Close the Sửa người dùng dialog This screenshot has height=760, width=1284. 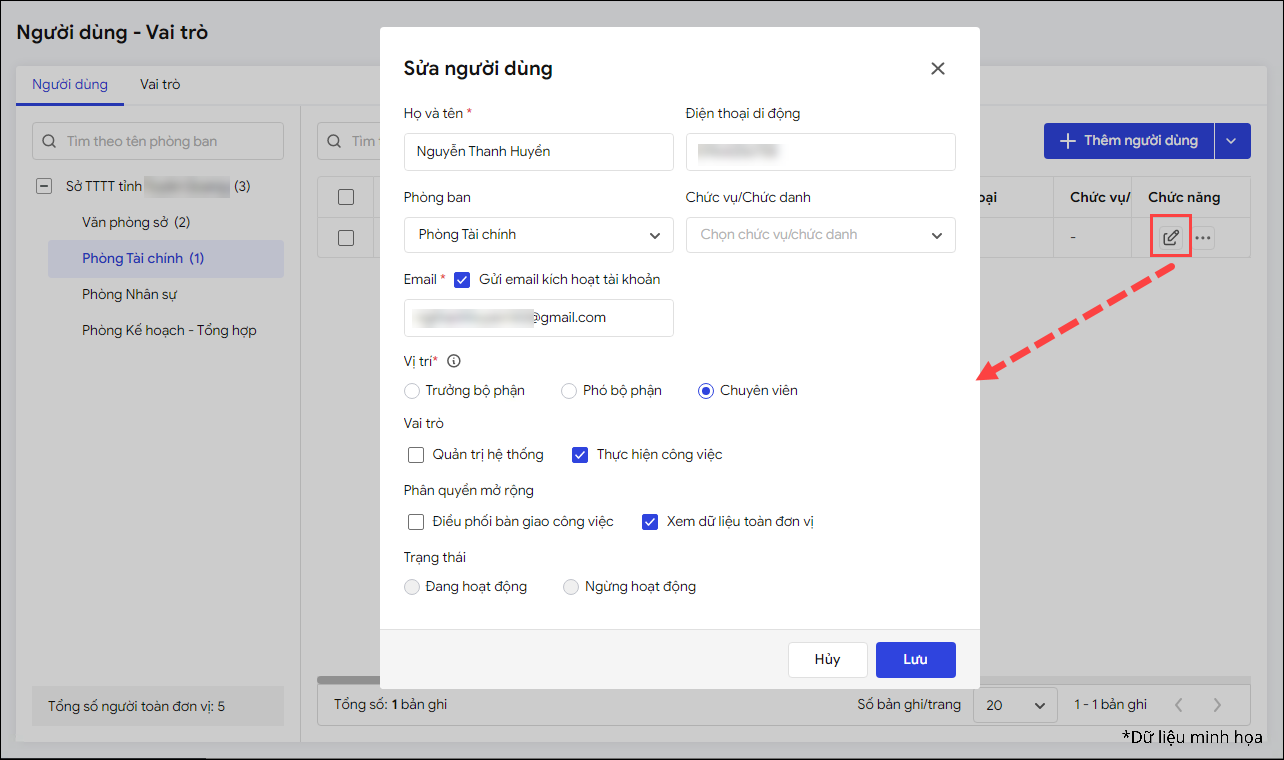[x=937, y=68]
